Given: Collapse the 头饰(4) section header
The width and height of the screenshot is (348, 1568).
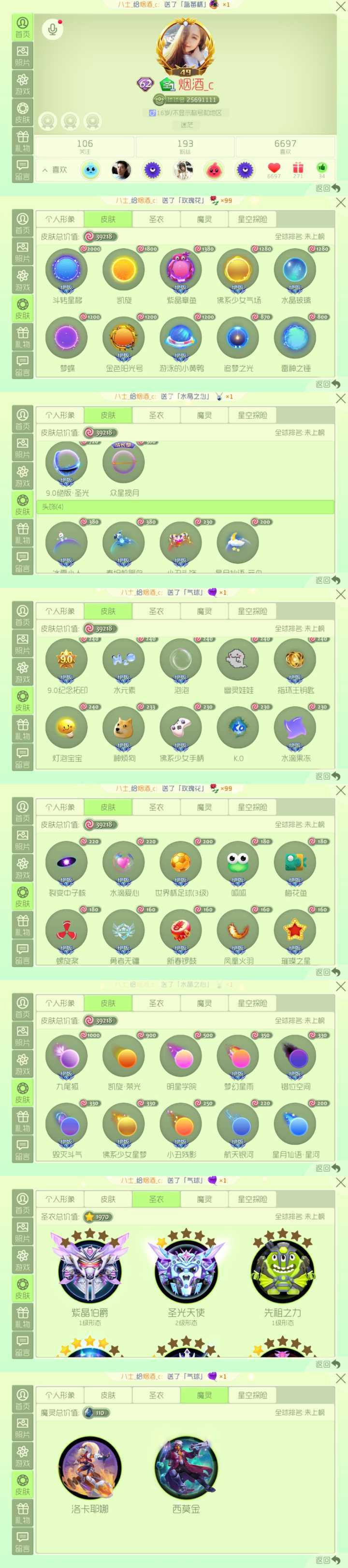Looking at the screenshot, I should point(185,506).
